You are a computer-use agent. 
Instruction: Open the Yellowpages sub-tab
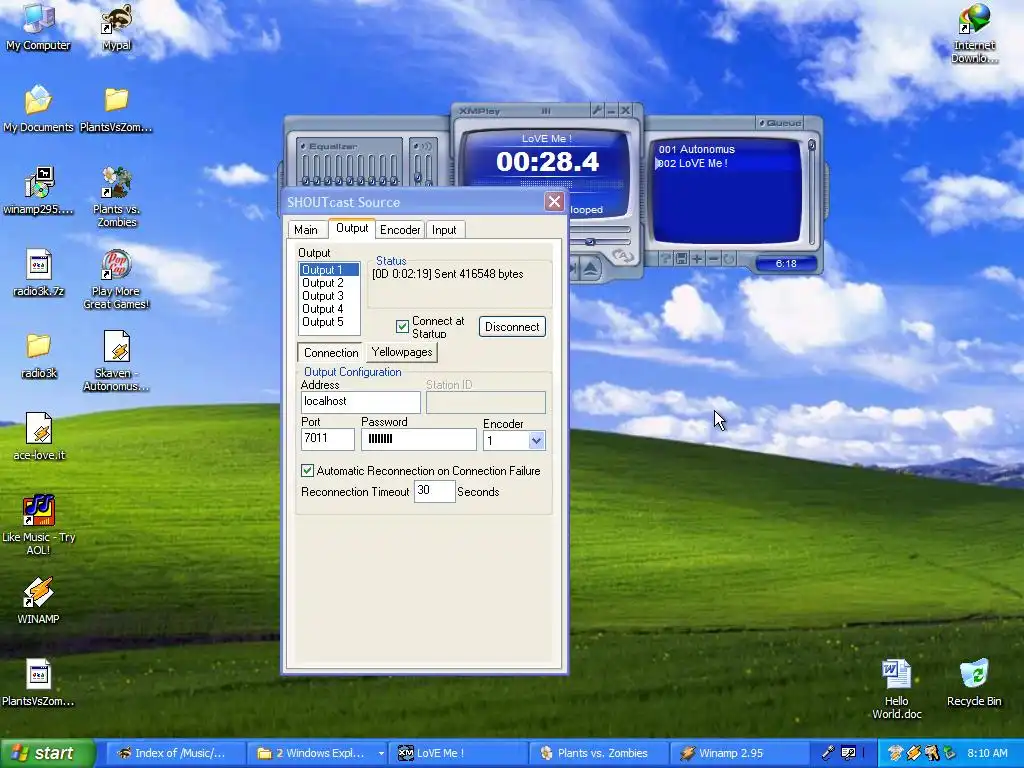click(402, 352)
